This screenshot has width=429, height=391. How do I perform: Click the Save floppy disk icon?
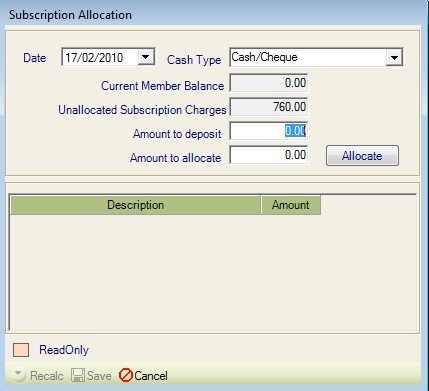click(x=78, y=375)
